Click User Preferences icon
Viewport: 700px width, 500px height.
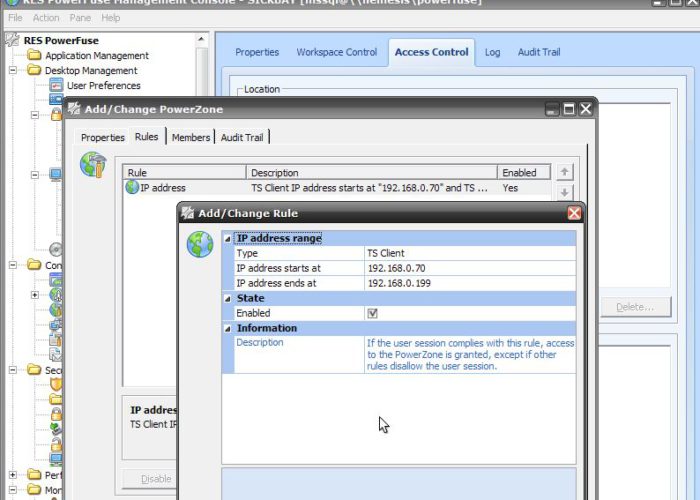click(x=56, y=85)
